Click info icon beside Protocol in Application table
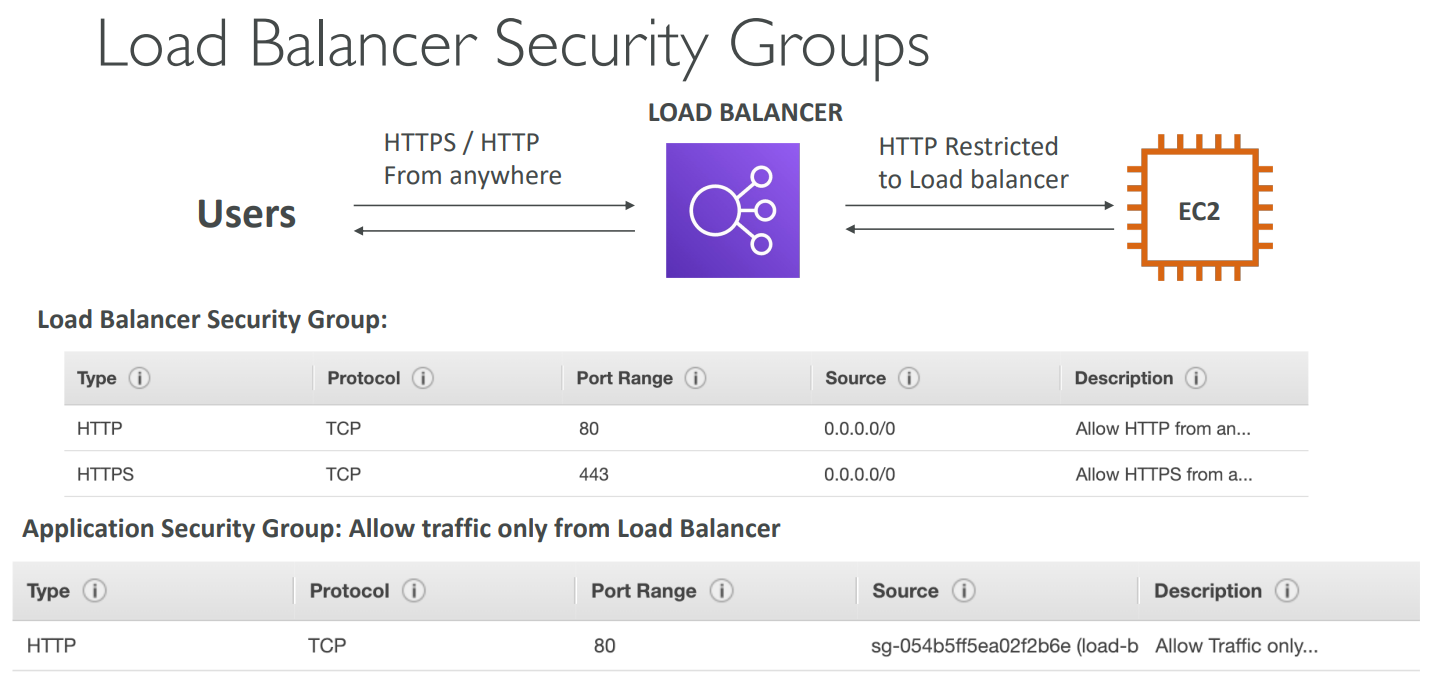1431x683 pixels. click(x=413, y=591)
